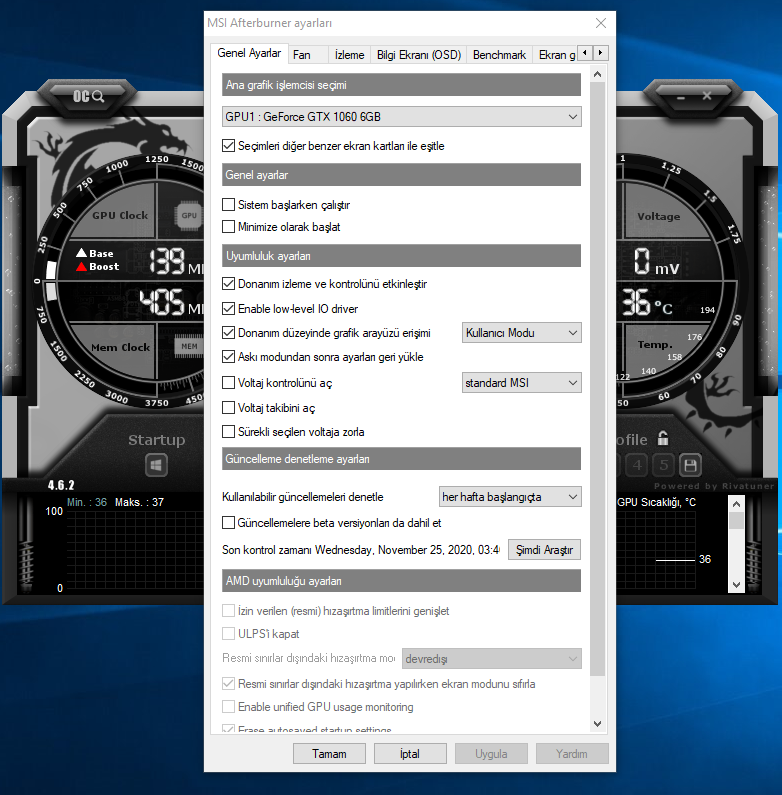782x795 pixels.
Task: Click the Şimdi Araştır button
Action: pos(544,550)
